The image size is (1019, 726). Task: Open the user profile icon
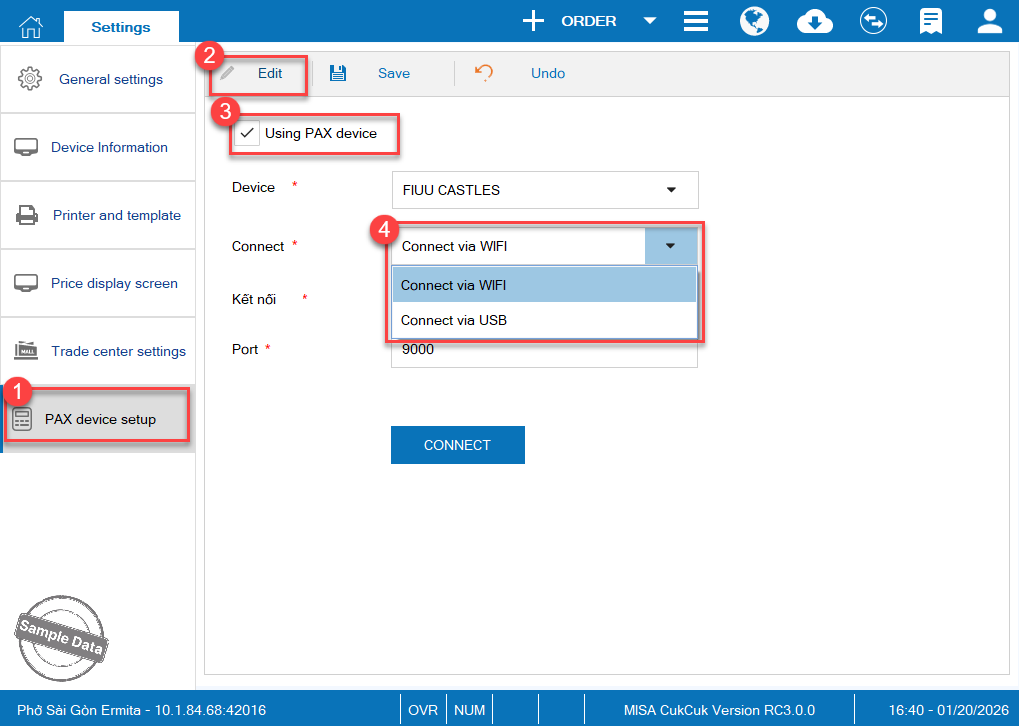point(989,21)
